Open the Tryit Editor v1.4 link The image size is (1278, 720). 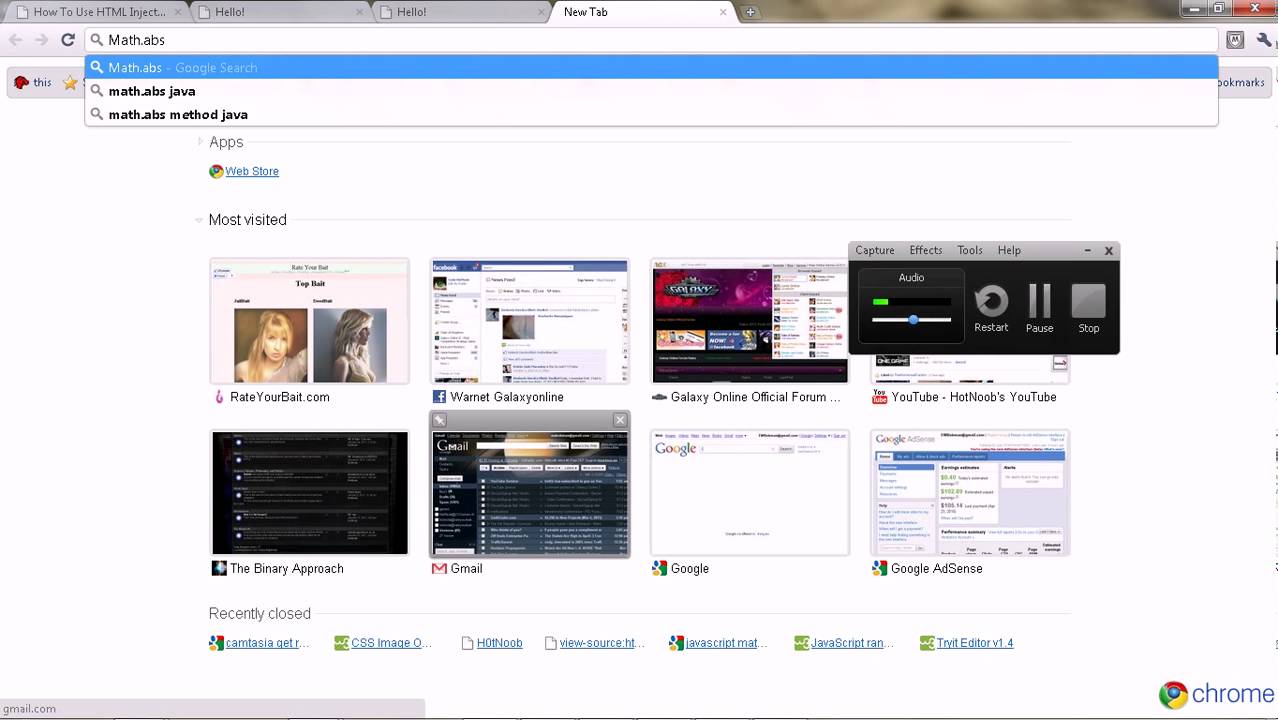[975, 643]
